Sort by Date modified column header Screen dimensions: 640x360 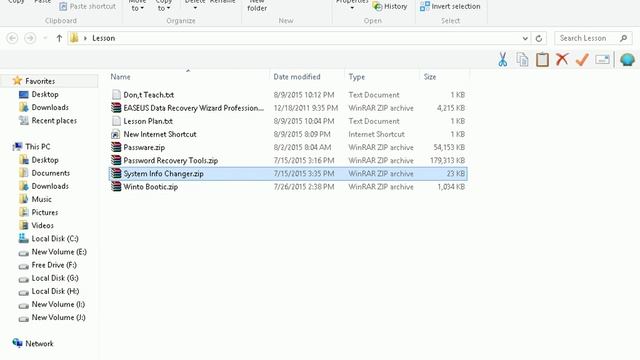[x=297, y=77]
